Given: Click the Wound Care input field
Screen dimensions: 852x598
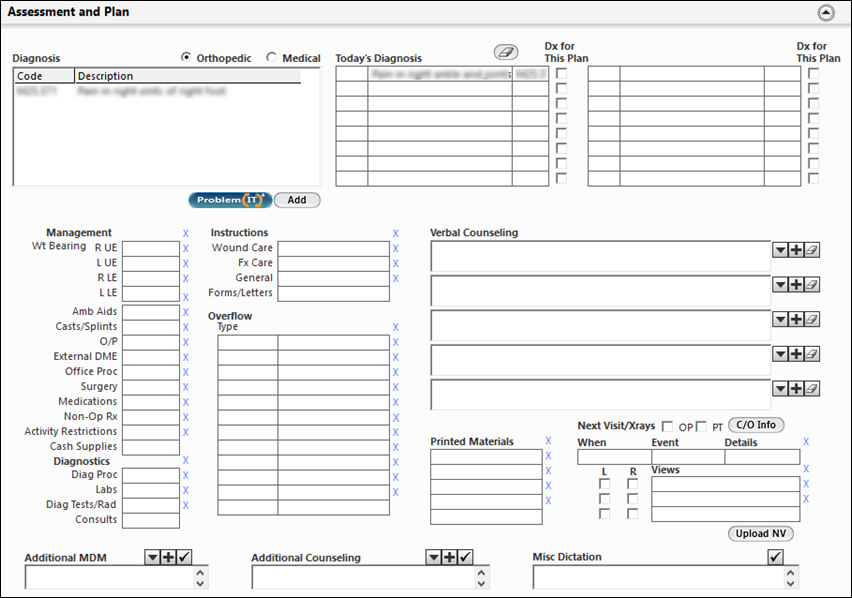Looking at the screenshot, I should 334,249.
